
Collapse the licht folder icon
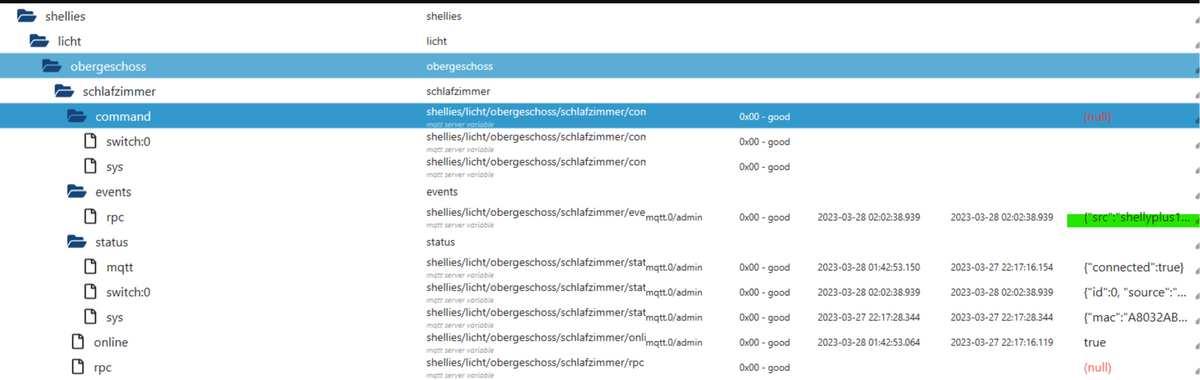tap(39, 42)
